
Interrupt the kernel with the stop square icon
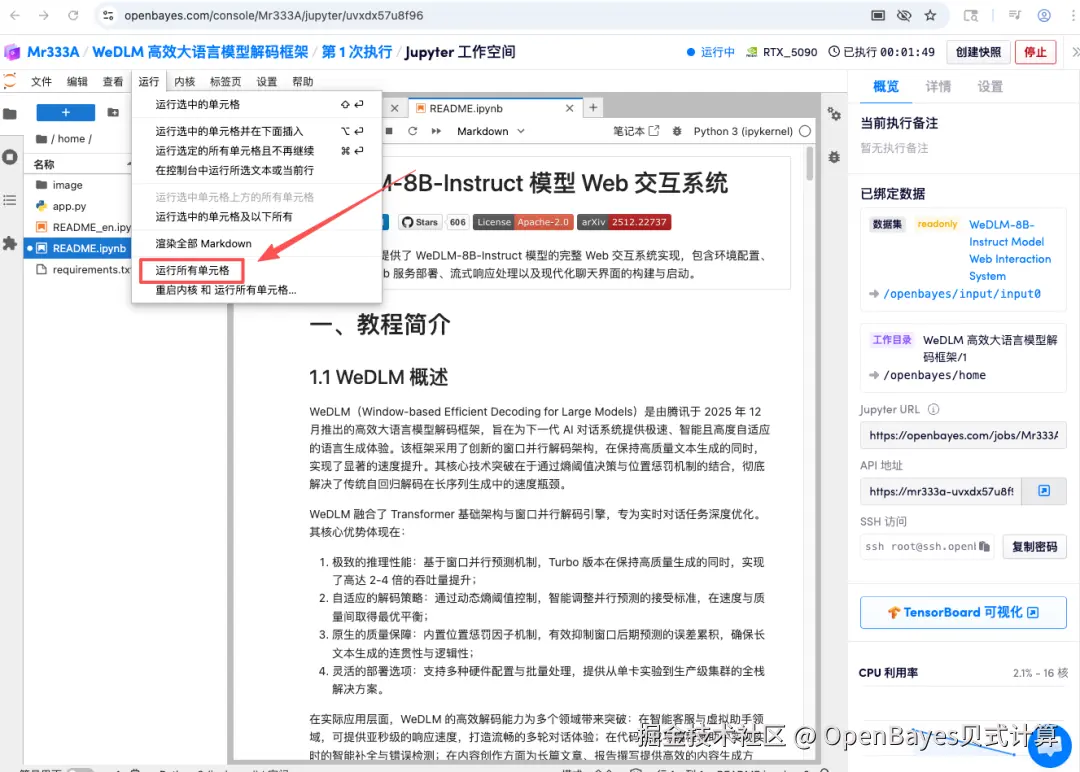click(x=391, y=131)
